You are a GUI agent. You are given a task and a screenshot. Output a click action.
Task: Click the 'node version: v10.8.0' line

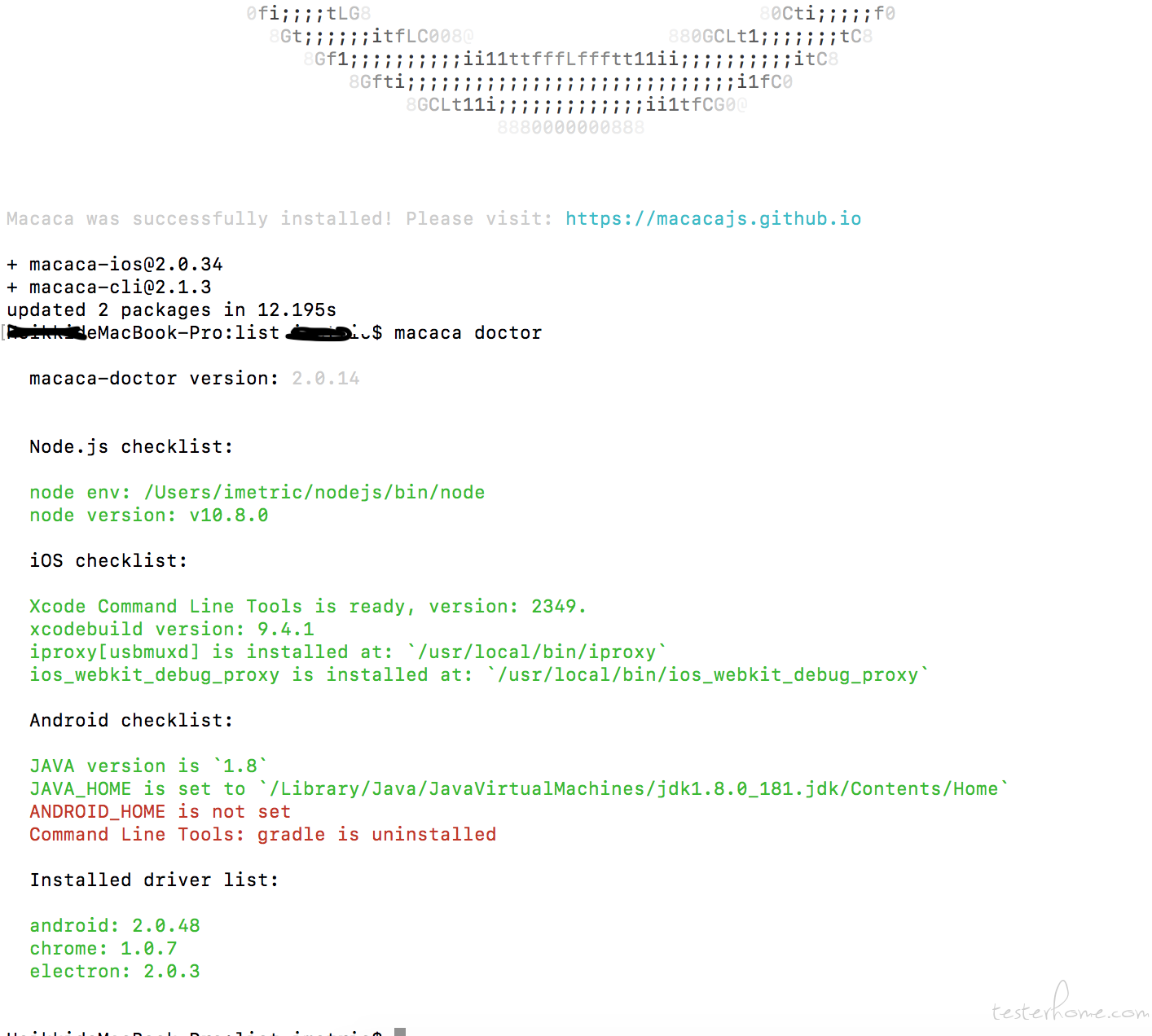point(149,516)
